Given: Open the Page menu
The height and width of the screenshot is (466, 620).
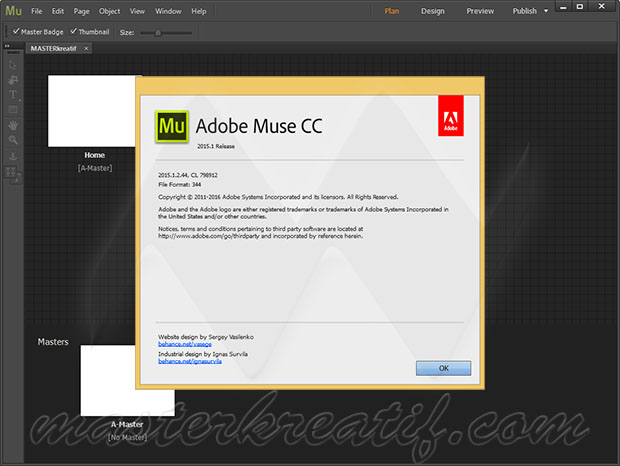Looking at the screenshot, I should click(x=81, y=11).
